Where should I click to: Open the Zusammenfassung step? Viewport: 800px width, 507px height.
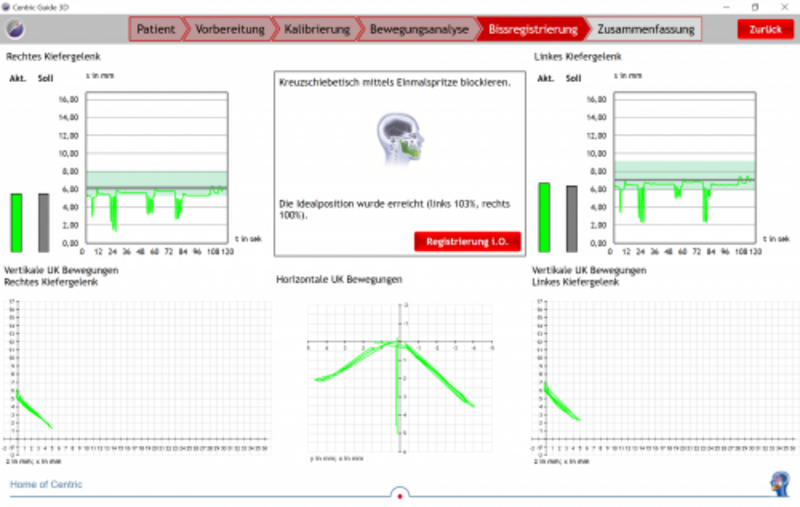pyautogui.click(x=646, y=29)
